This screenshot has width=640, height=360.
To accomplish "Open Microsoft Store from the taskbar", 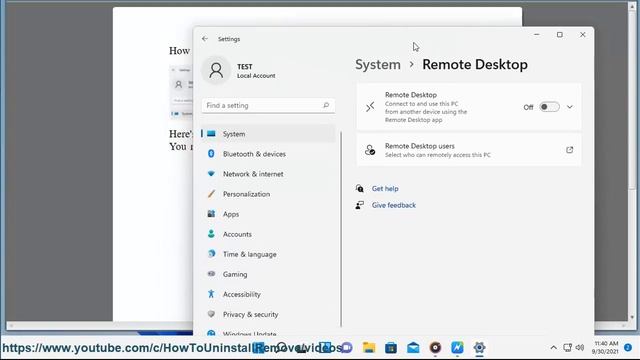I will coord(391,348).
